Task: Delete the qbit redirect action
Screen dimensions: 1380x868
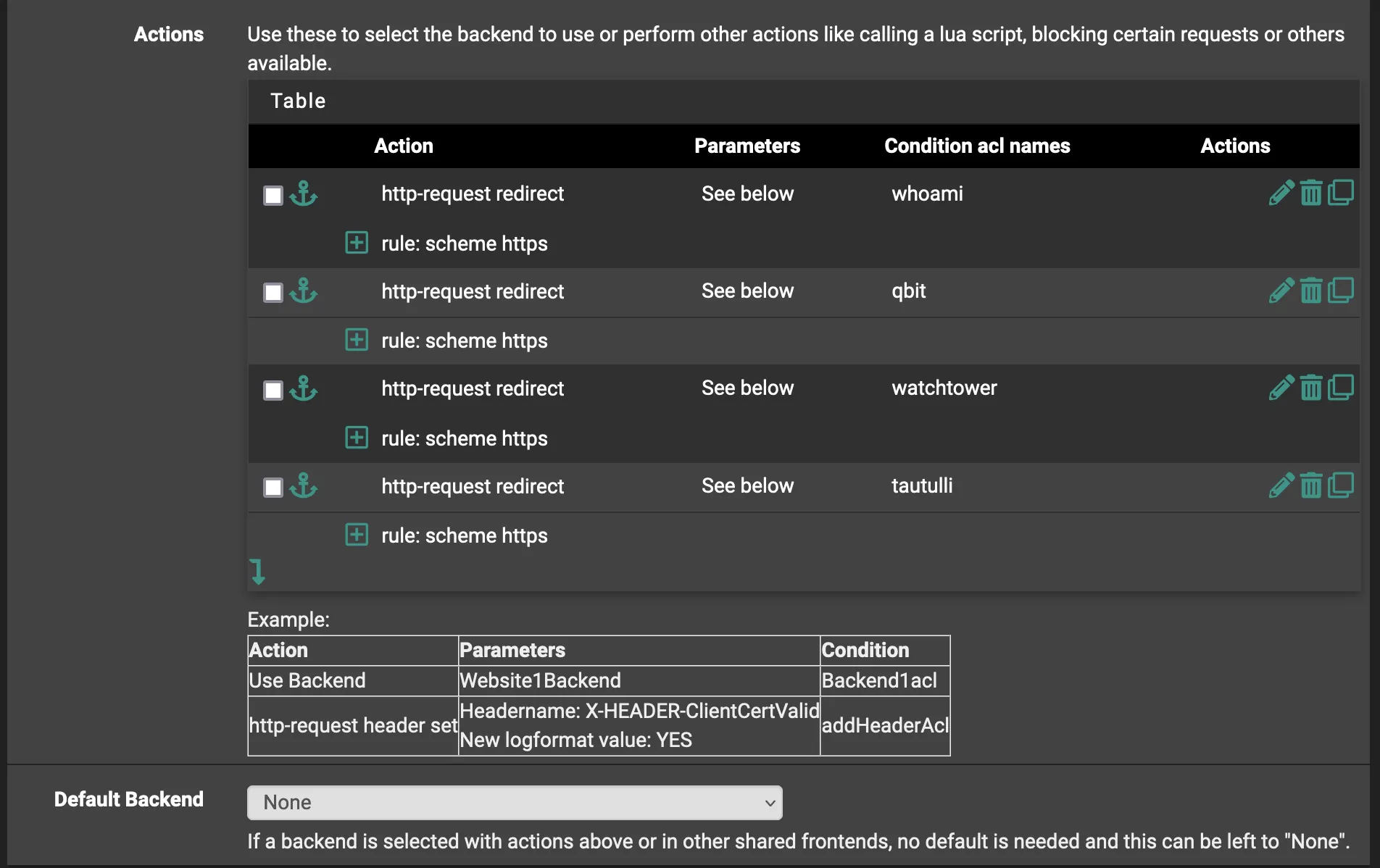Action: (x=1311, y=290)
